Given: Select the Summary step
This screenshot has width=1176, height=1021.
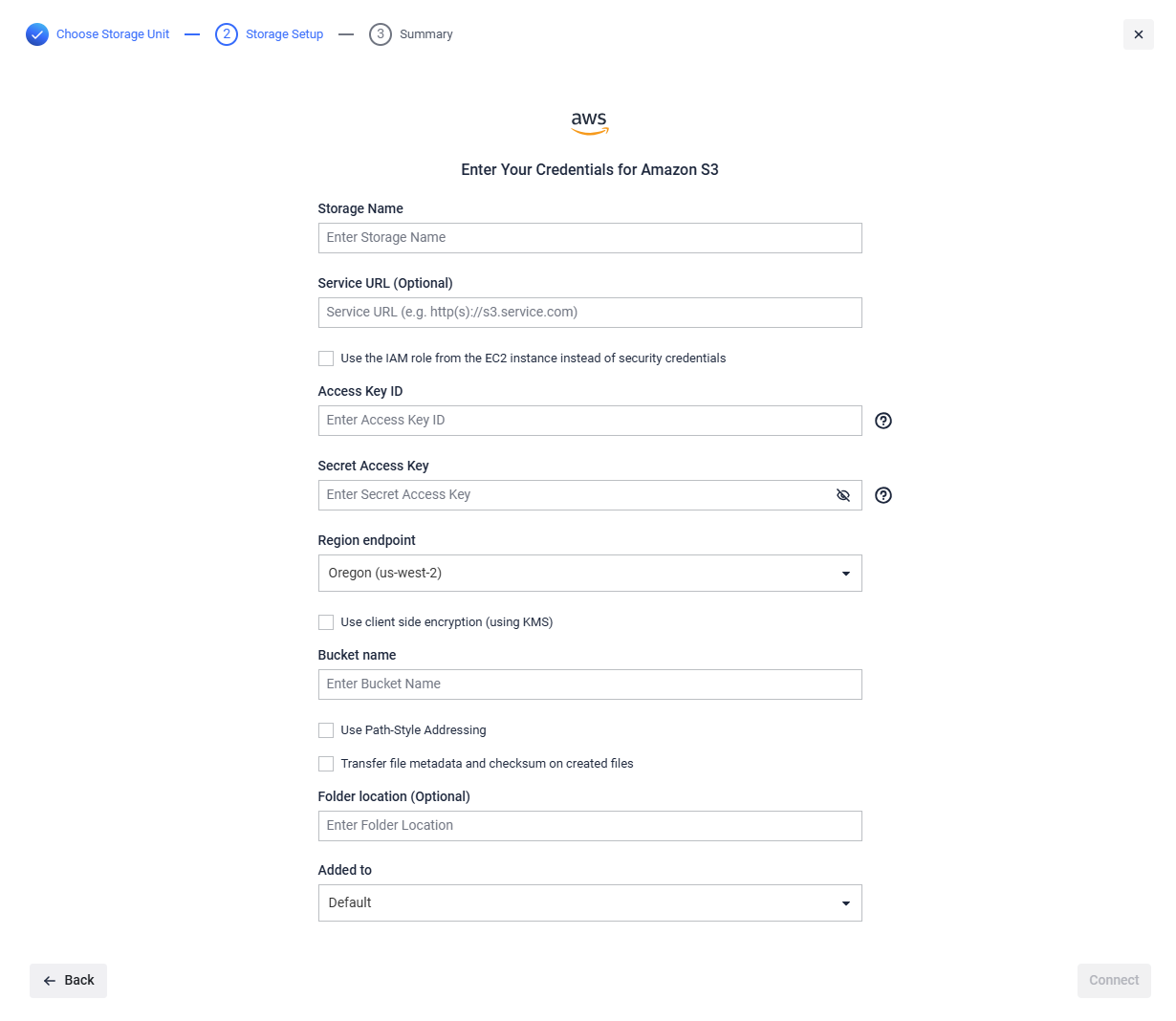Looking at the screenshot, I should pos(426,34).
